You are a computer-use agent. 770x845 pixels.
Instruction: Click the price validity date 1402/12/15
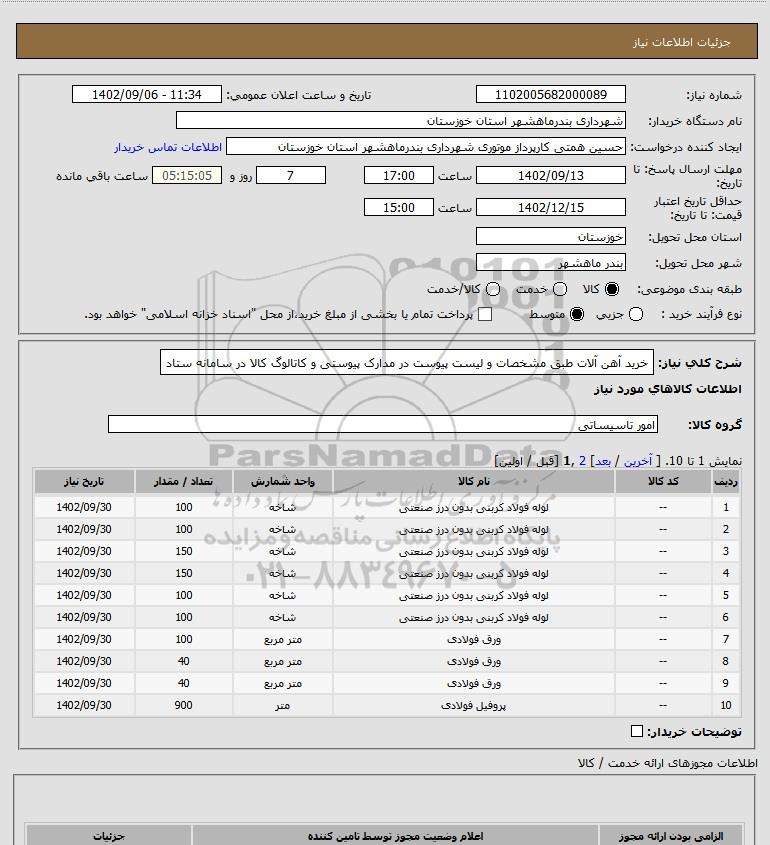click(551, 207)
